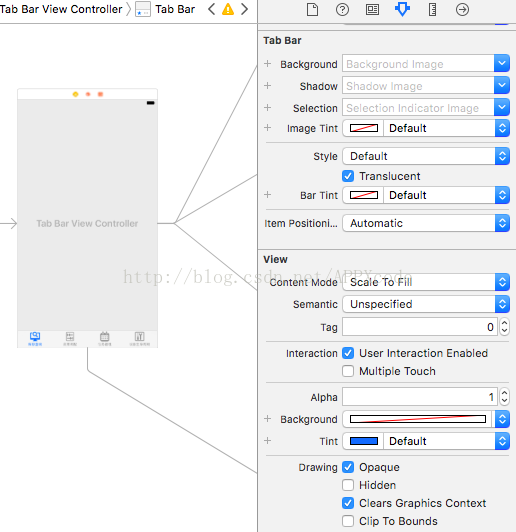Open view Background color popup arrows

[502, 419]
